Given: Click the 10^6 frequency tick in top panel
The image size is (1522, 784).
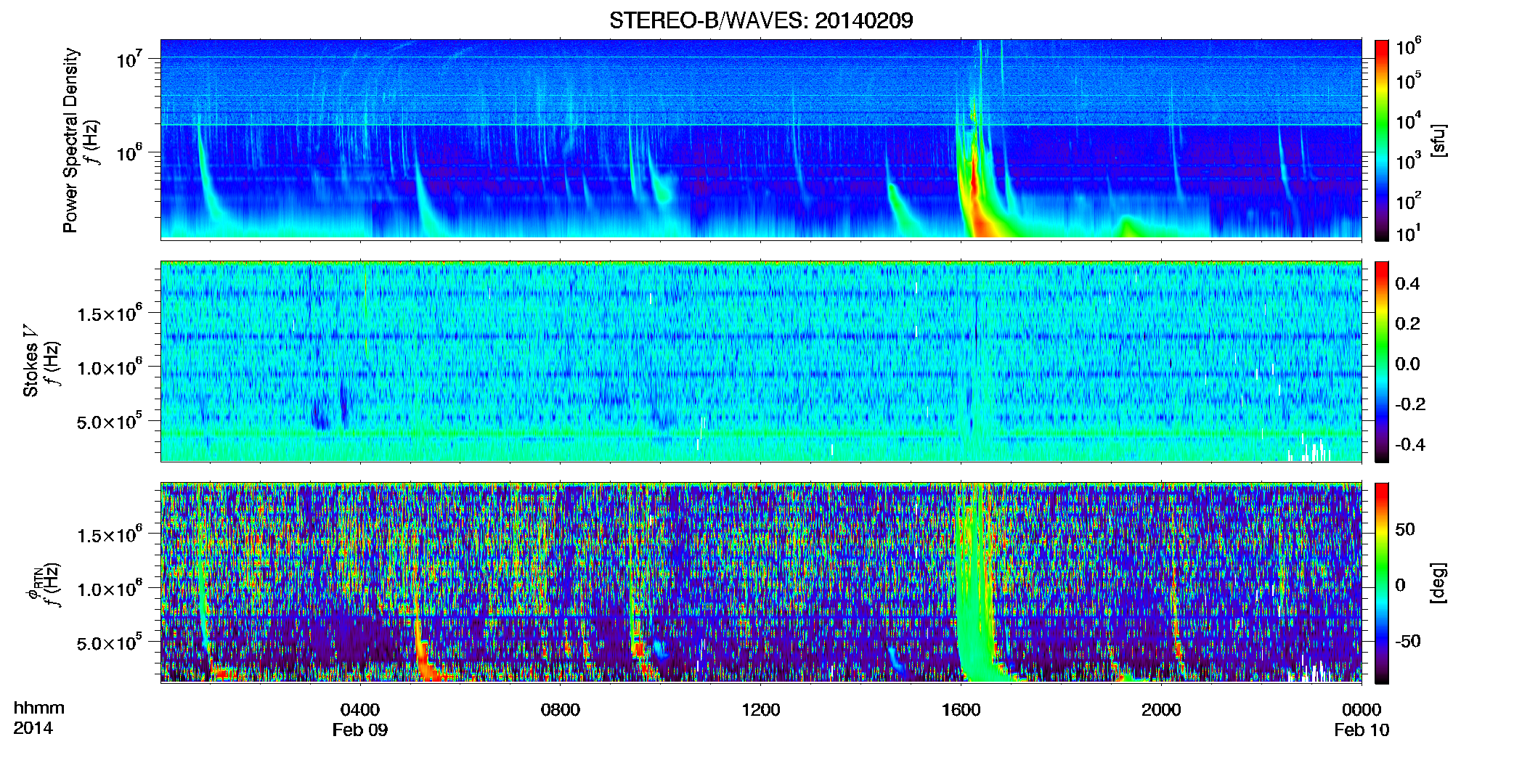Looking at the screenshot, I should (x=131, y=152).
